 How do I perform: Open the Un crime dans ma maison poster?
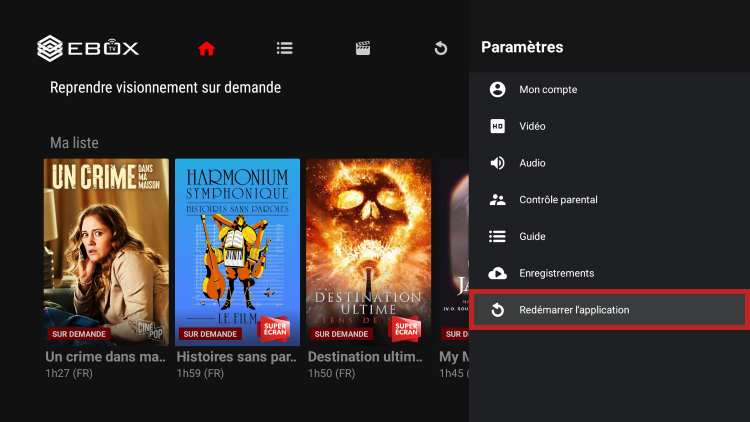tap(106, 251)
